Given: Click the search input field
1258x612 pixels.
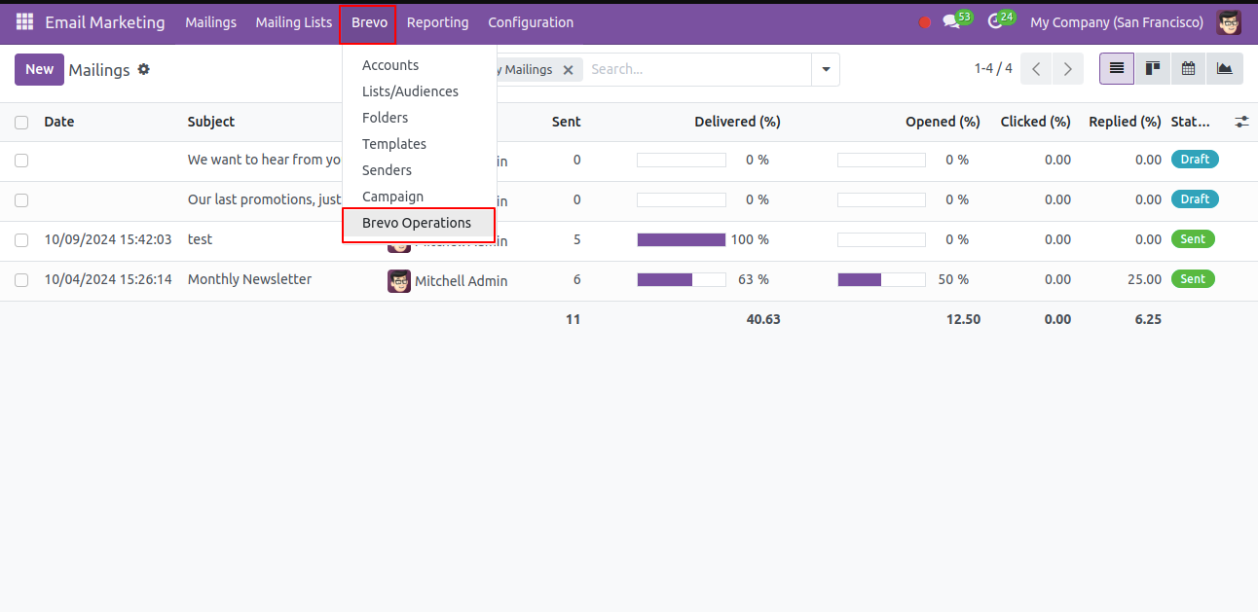Looking at the screenshot, I should [695, 70].
